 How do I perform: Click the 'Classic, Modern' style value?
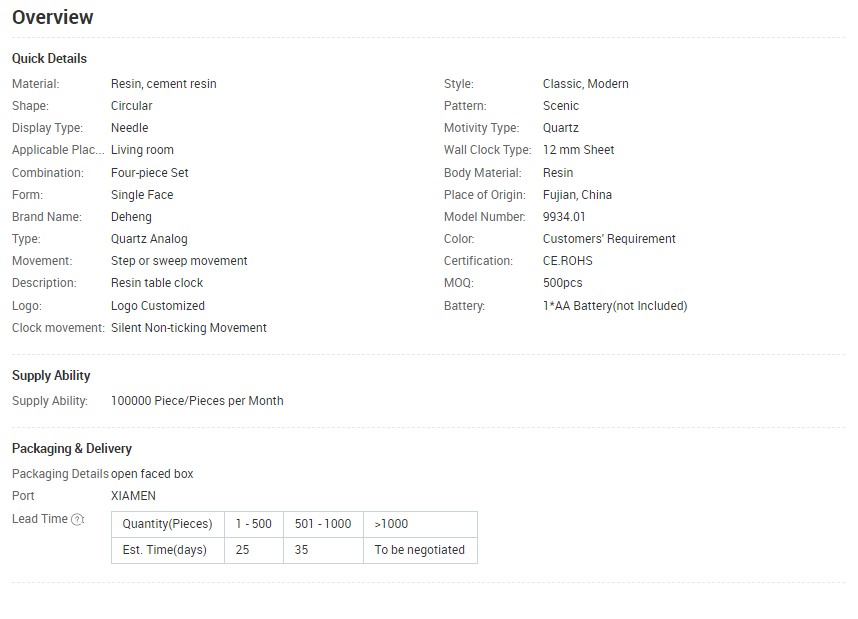click(x=585, y=84)
